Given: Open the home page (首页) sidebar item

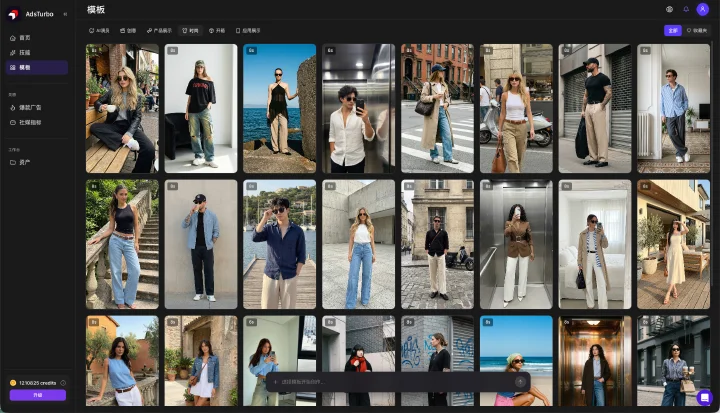Looking at the screenshot, I should click(x=37, y=38).
